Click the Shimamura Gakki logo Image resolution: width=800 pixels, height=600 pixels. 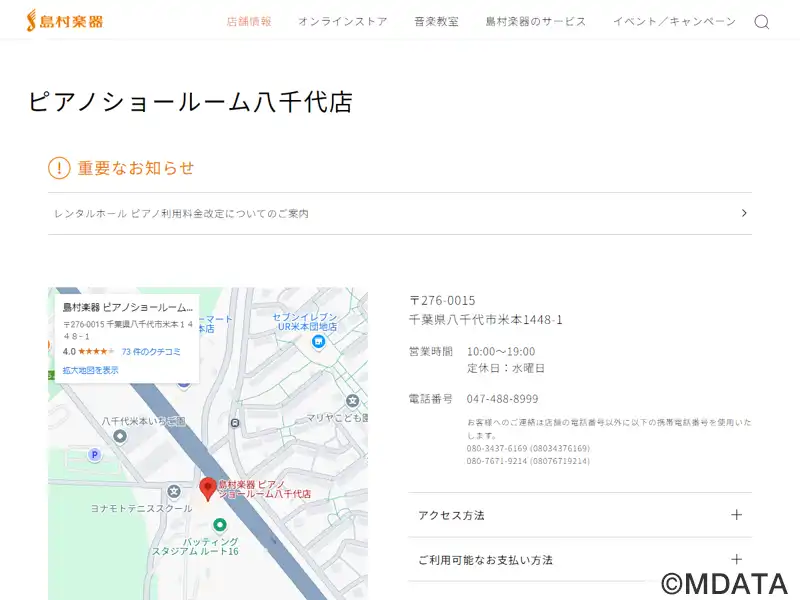pos(65,21)
